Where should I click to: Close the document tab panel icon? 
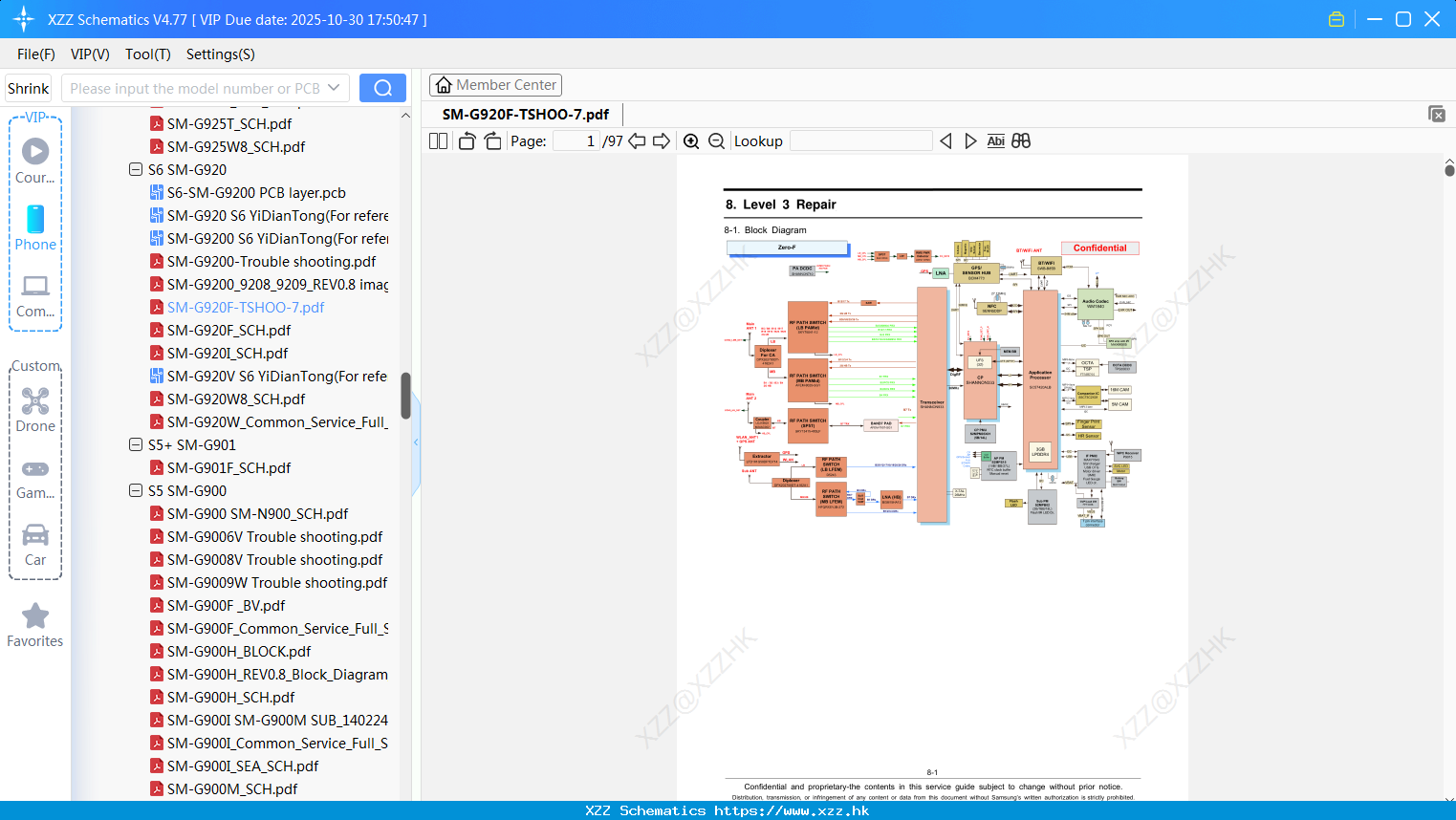click(1437, 114)
